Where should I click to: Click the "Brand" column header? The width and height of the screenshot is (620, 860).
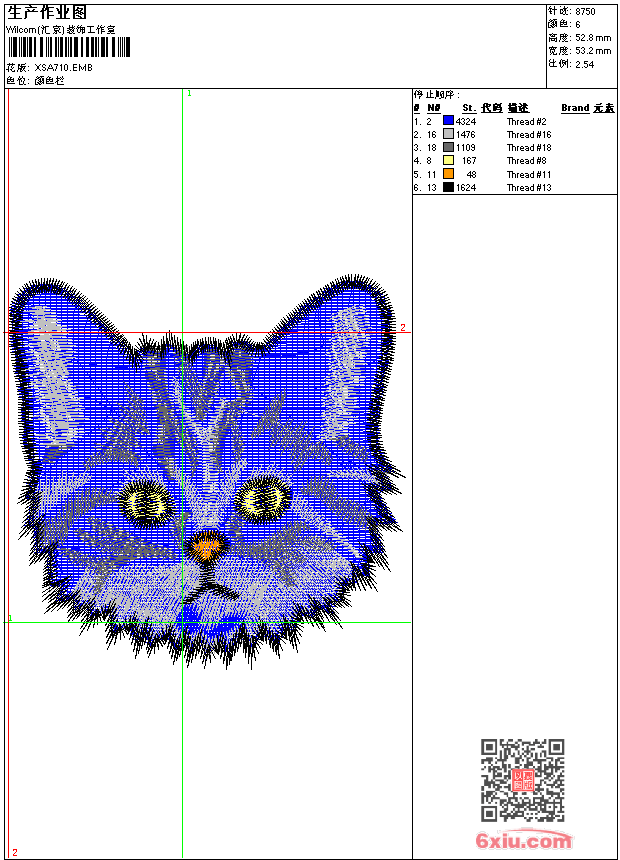tap(575, 108)
